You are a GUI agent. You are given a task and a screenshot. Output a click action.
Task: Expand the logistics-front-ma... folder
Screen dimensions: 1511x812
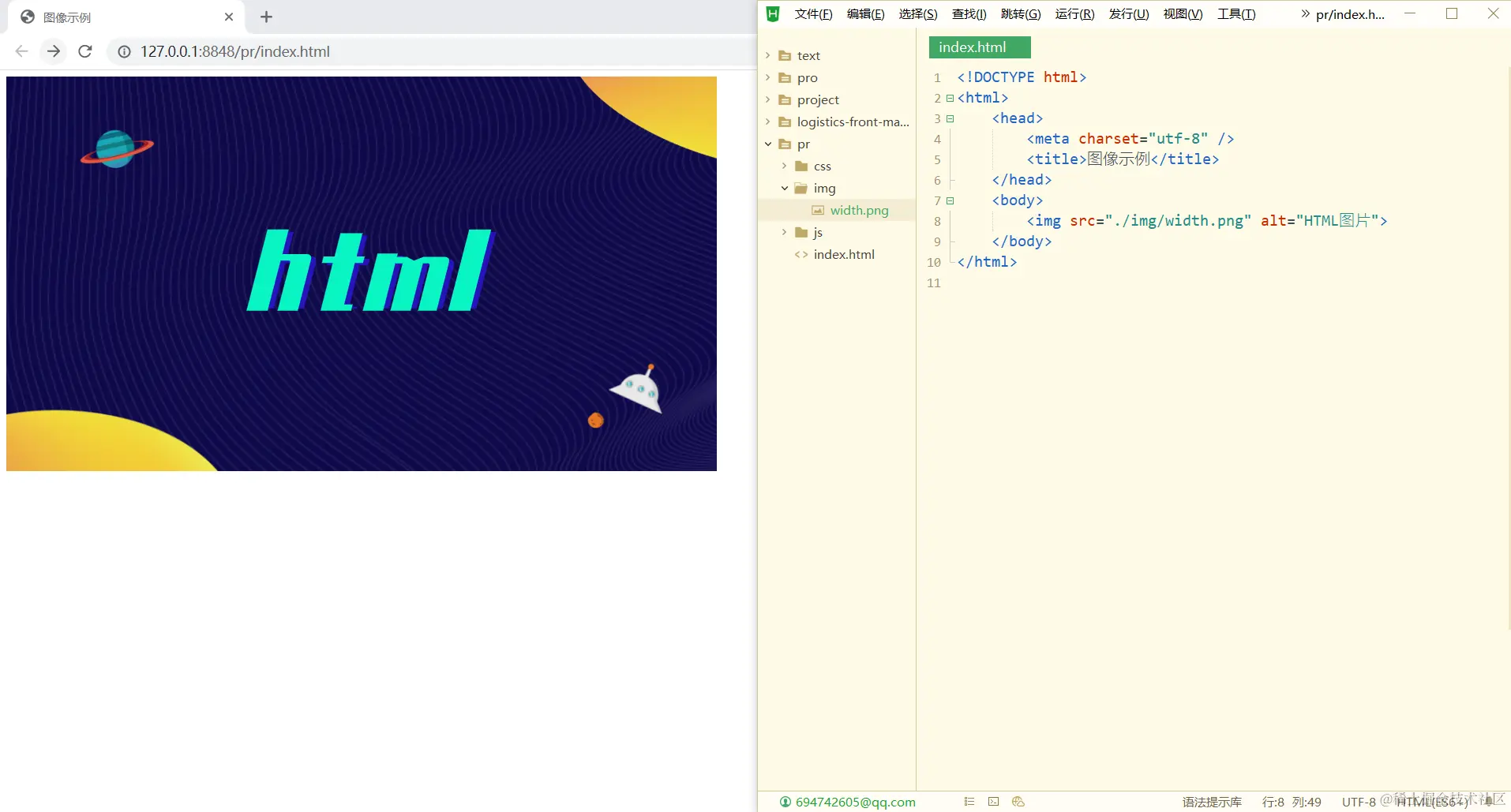coord(767,122)
